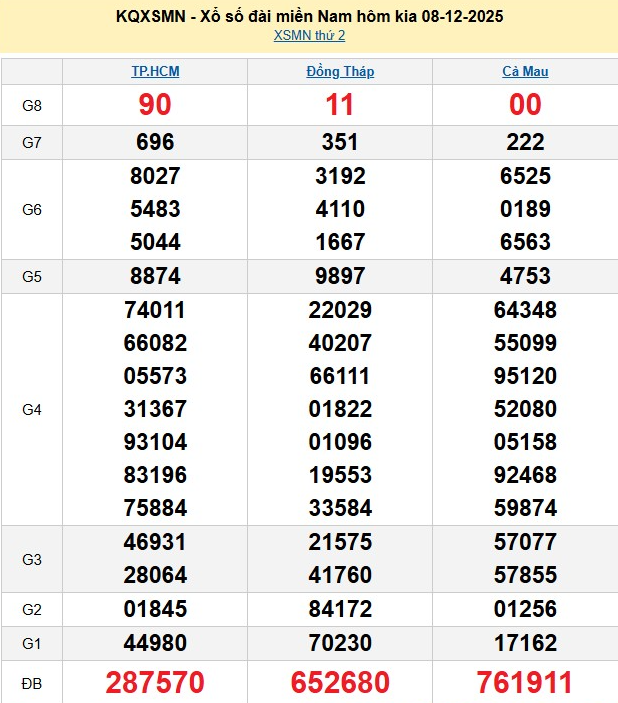
Task: Click the G4 number 83196
Action: tap(155, 475)
